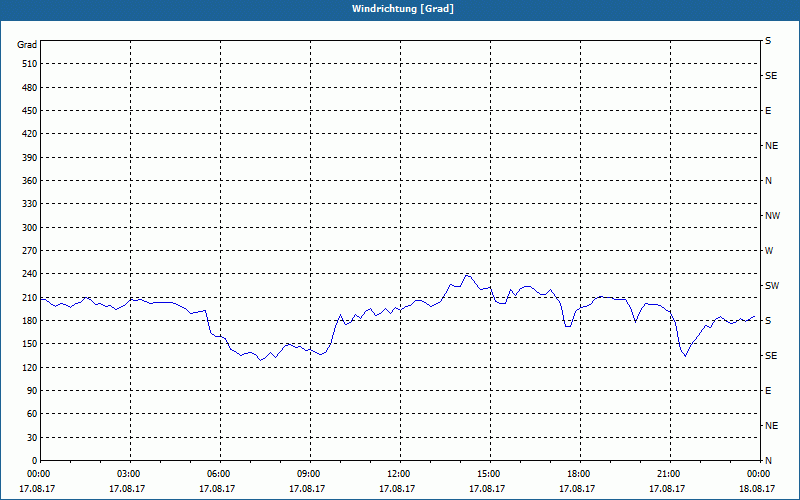The width and height of the screenshot is (800, 500).
Task: Select the 21:00 time axis label
Action: pos(670,473)
